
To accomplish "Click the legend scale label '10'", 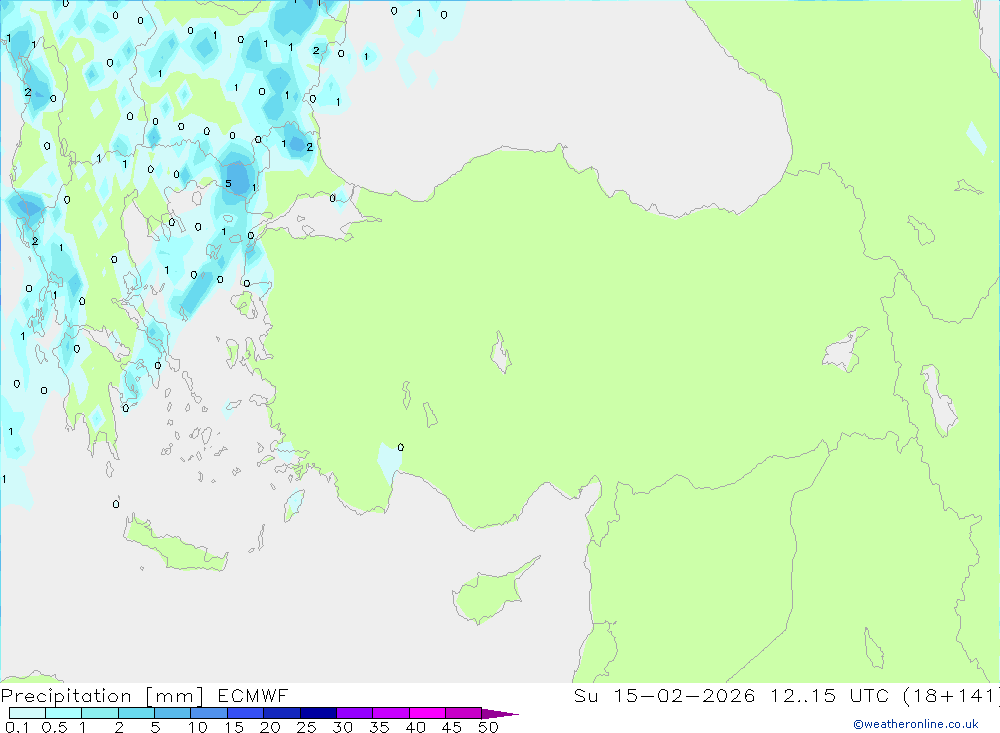I will [198, 727].
